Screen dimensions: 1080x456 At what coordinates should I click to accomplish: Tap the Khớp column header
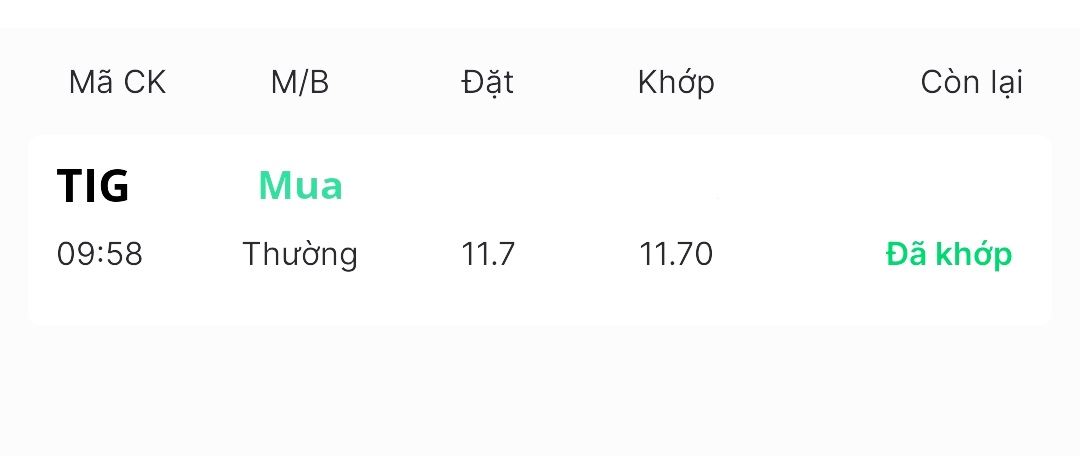(x=676, y=83)
